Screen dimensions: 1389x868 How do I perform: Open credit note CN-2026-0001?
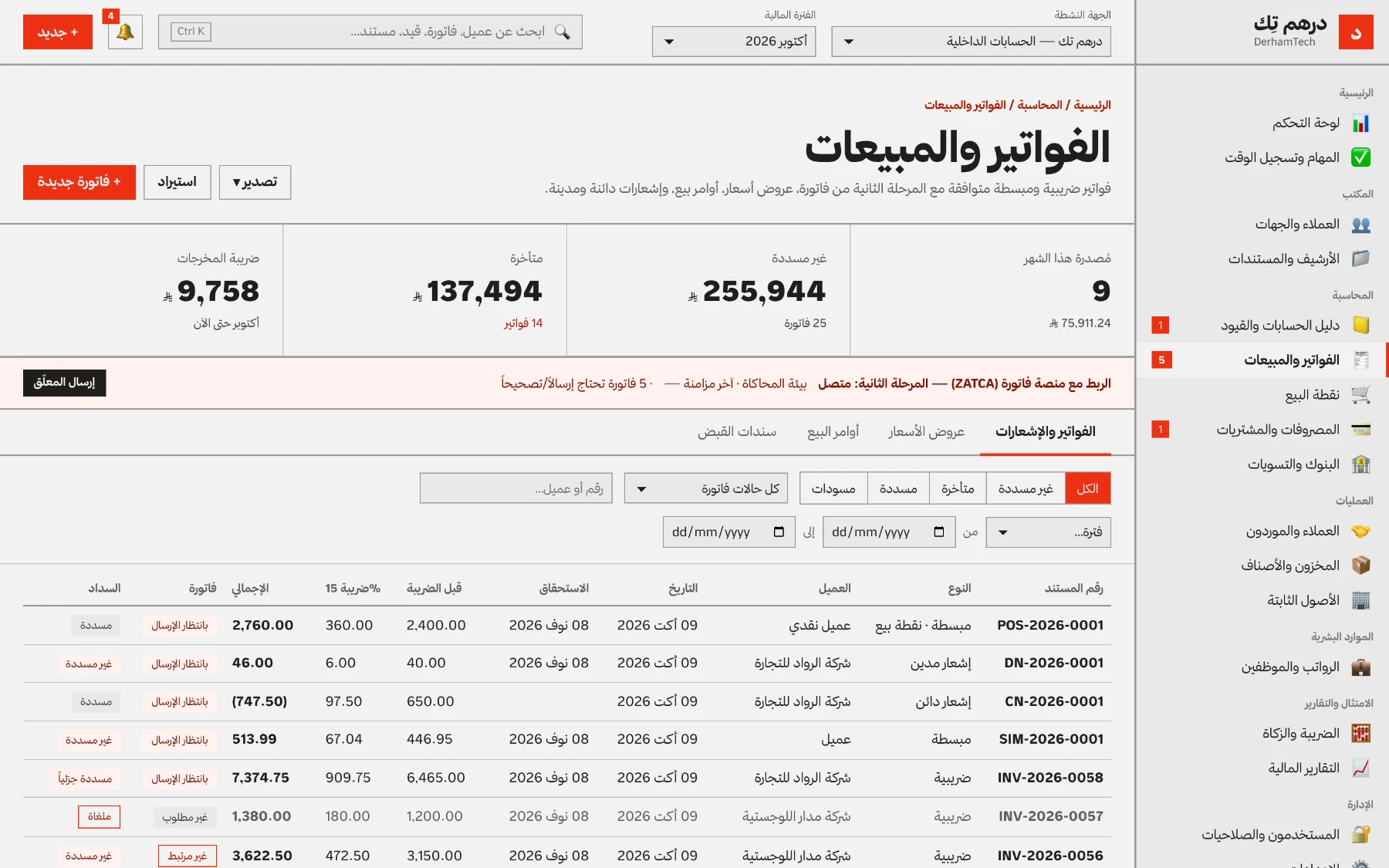[x=1053, y=701]
